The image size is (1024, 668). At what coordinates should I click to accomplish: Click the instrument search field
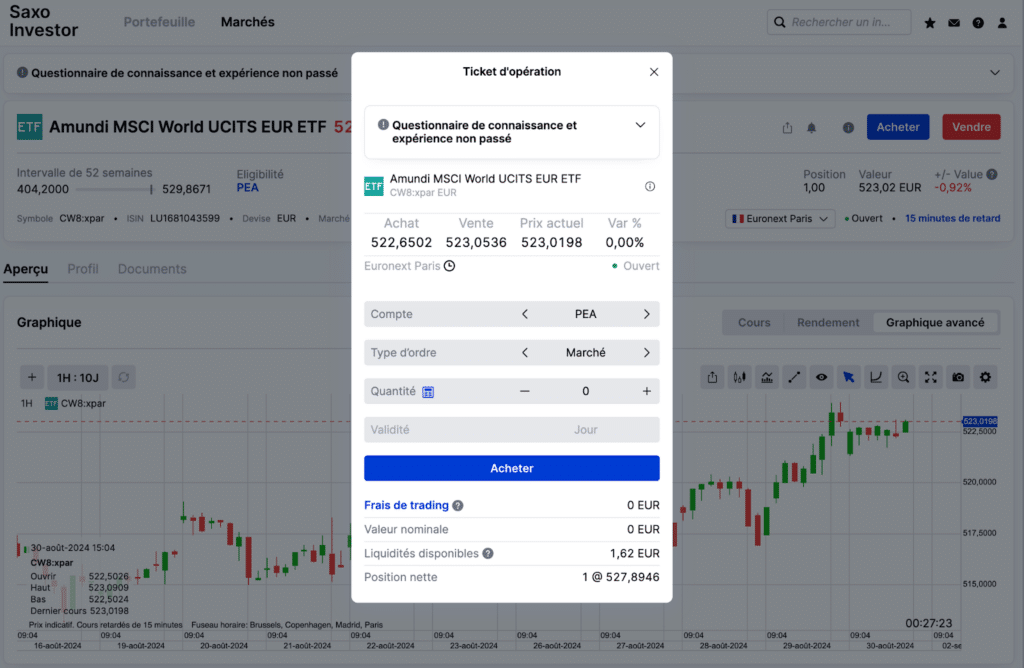839,22
